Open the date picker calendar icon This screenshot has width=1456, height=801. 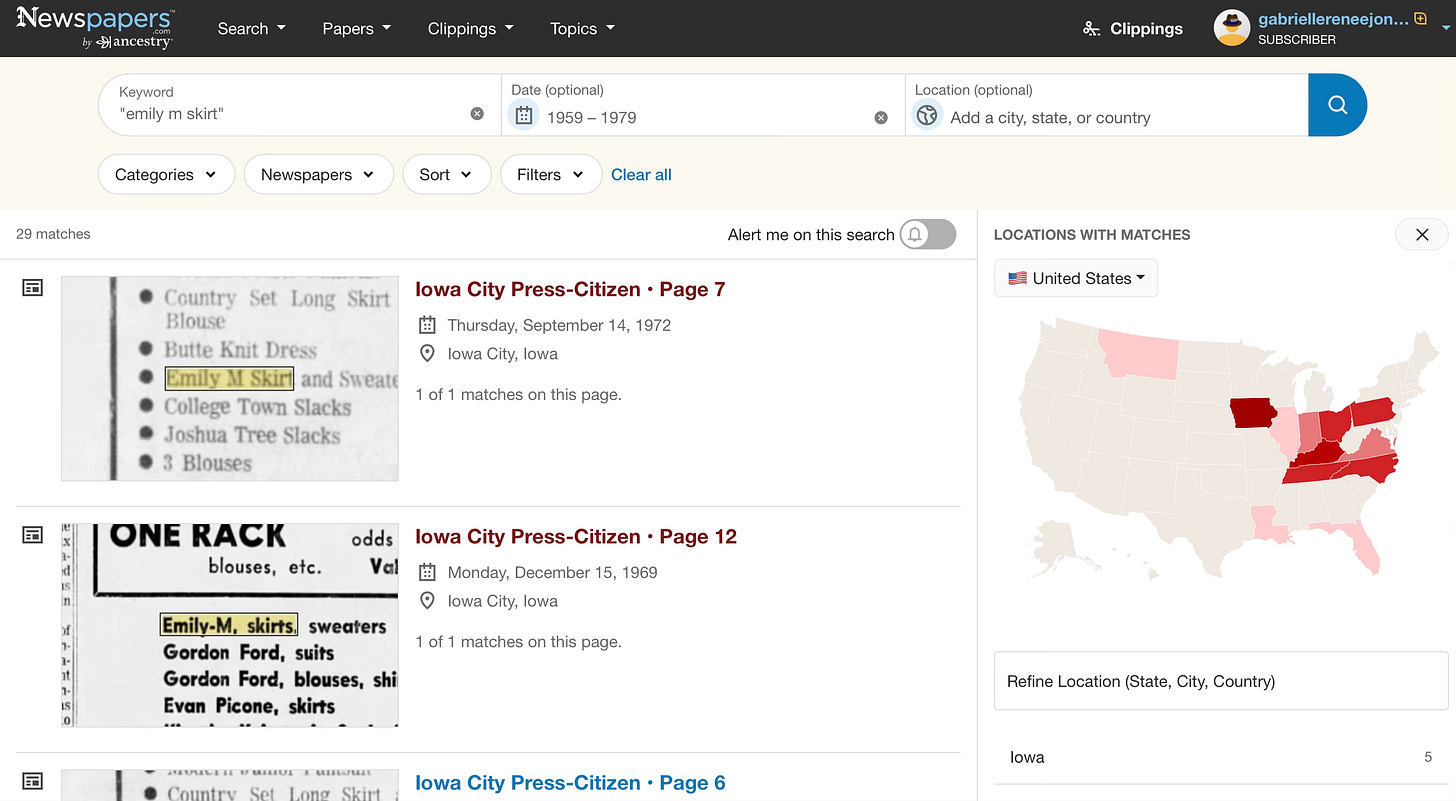tap(524, 116)
